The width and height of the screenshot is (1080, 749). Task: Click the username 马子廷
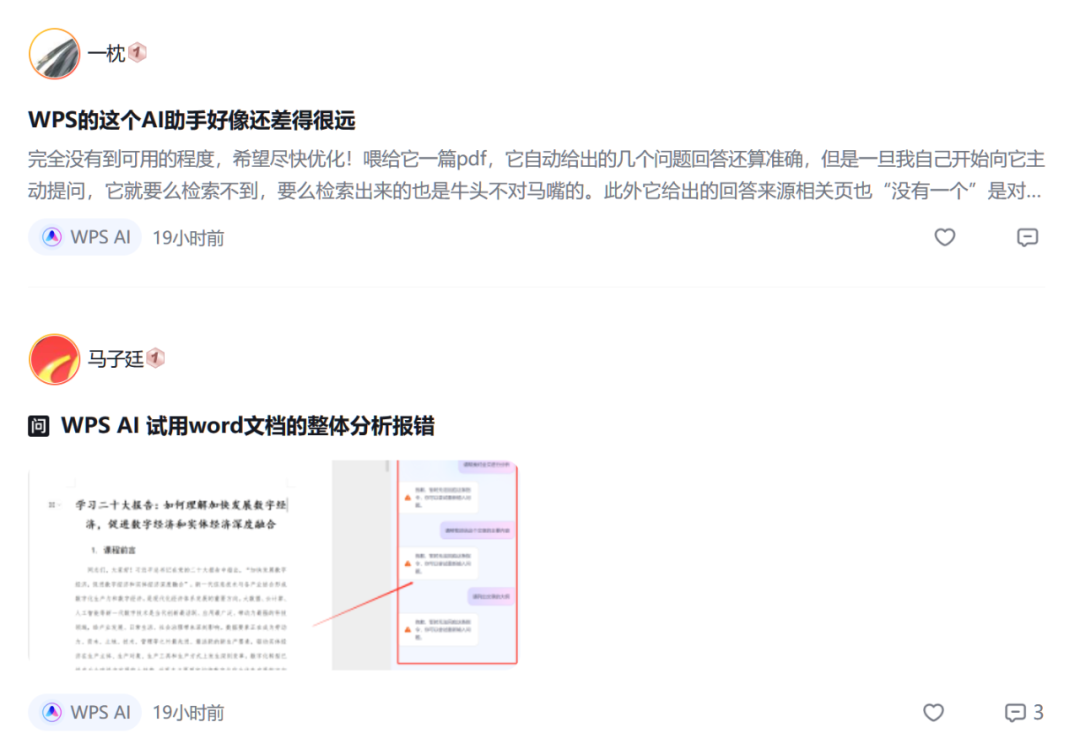coord(115,359)
